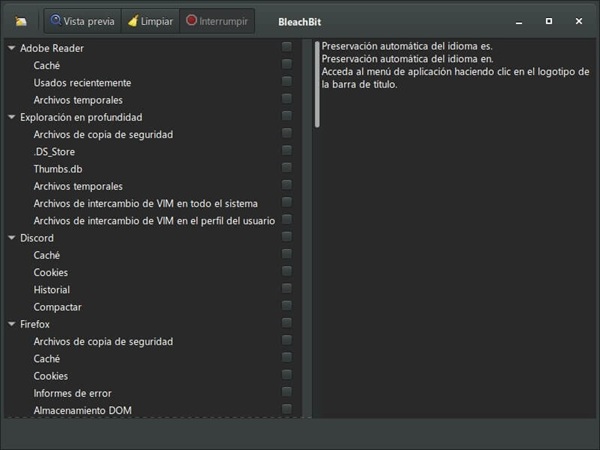Enable Caché under Adobe Reader
The height and width of the screenshot is (450, 600).
pyautogui.click(x=287, y=64)
